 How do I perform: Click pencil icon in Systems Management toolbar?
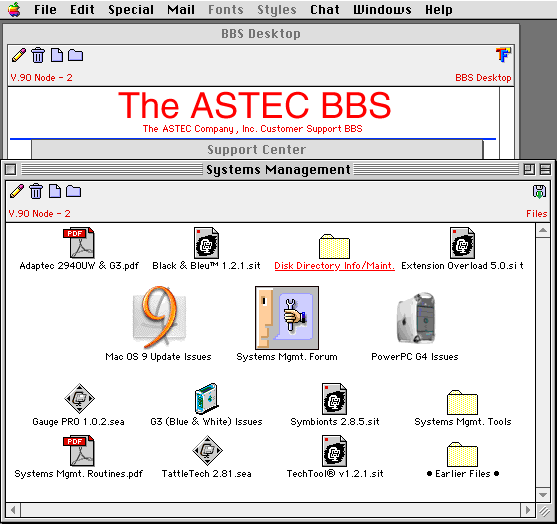[x=17, y=191]
